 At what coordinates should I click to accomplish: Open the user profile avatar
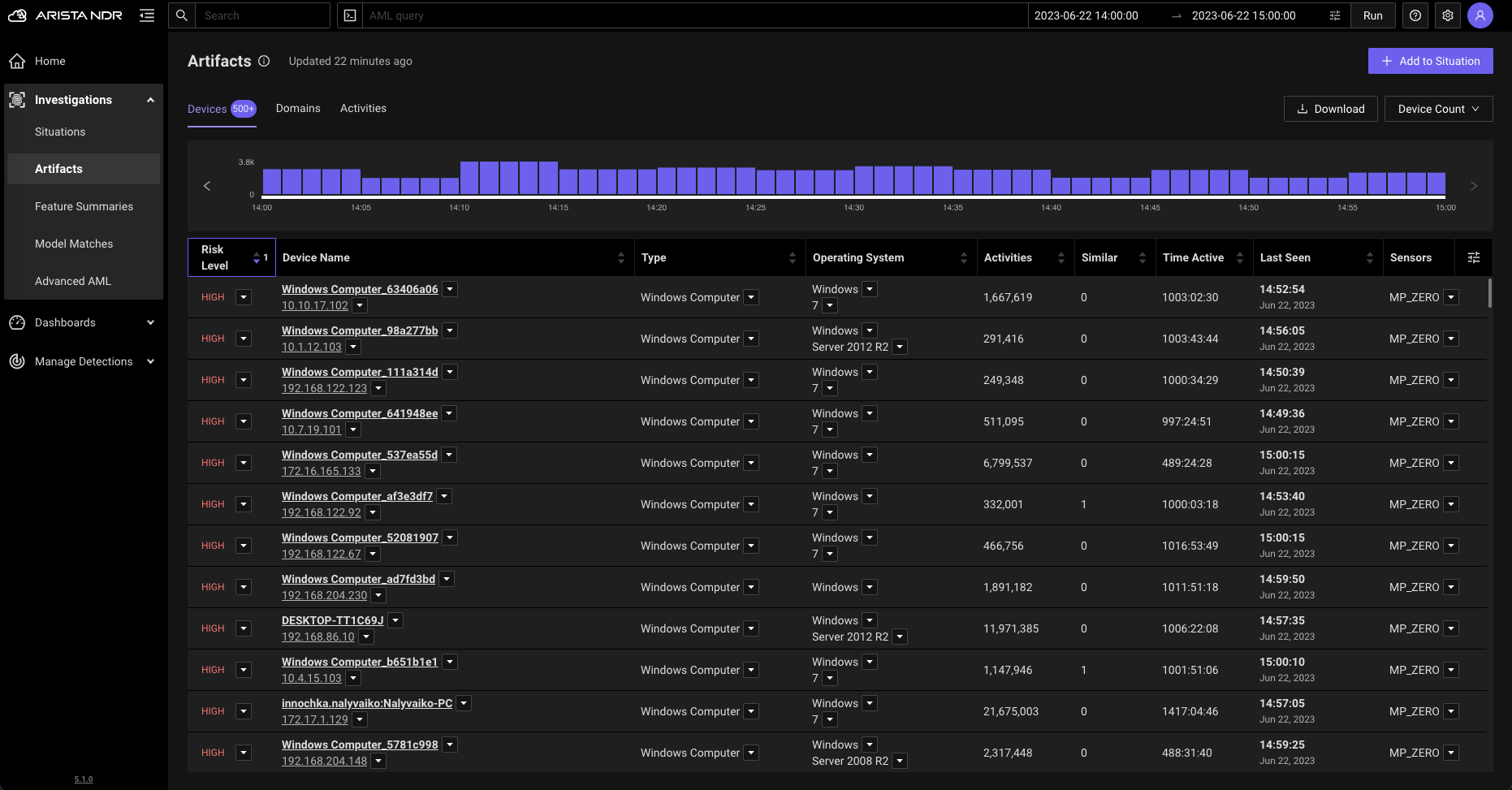point(1480,15)
